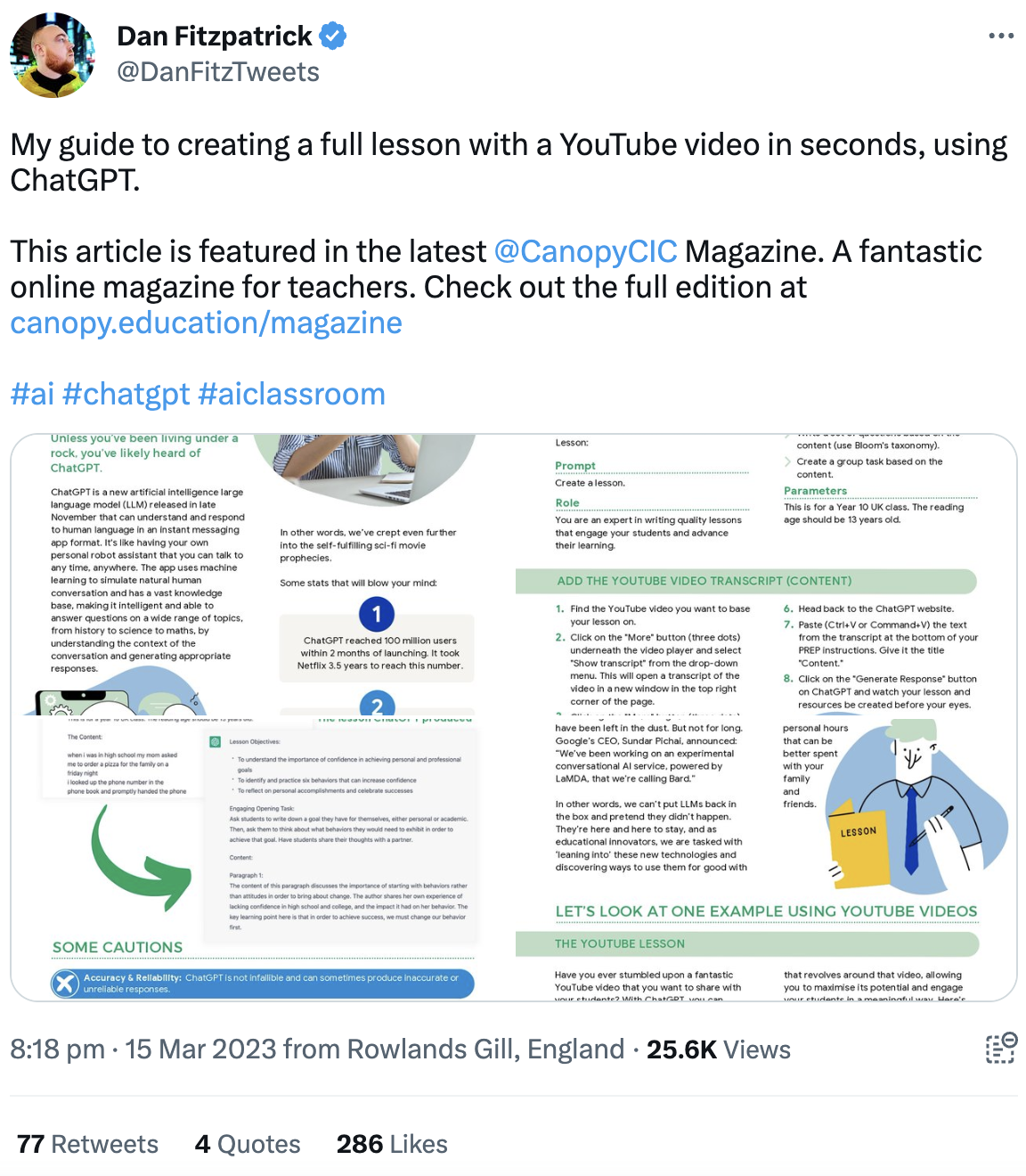Follow the canopy.education/magazine link
Viewport: 1026px width, 1176px height.
(x=206, y=323)
